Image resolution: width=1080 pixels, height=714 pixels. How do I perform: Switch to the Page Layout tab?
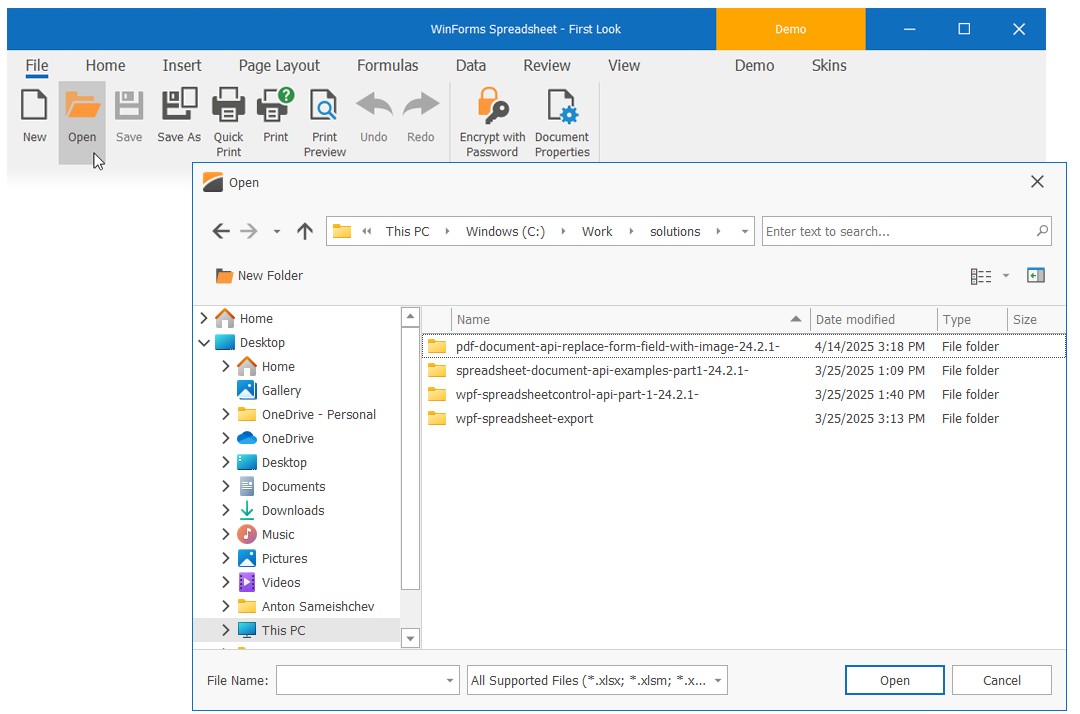(x=279, y=66)
